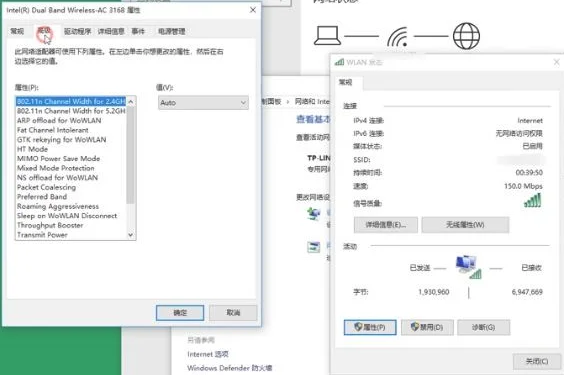The height and width of the screenshot is (375, 564).
Task: Click the globe internet icon in network diagram
Action: tap(466, 36)
